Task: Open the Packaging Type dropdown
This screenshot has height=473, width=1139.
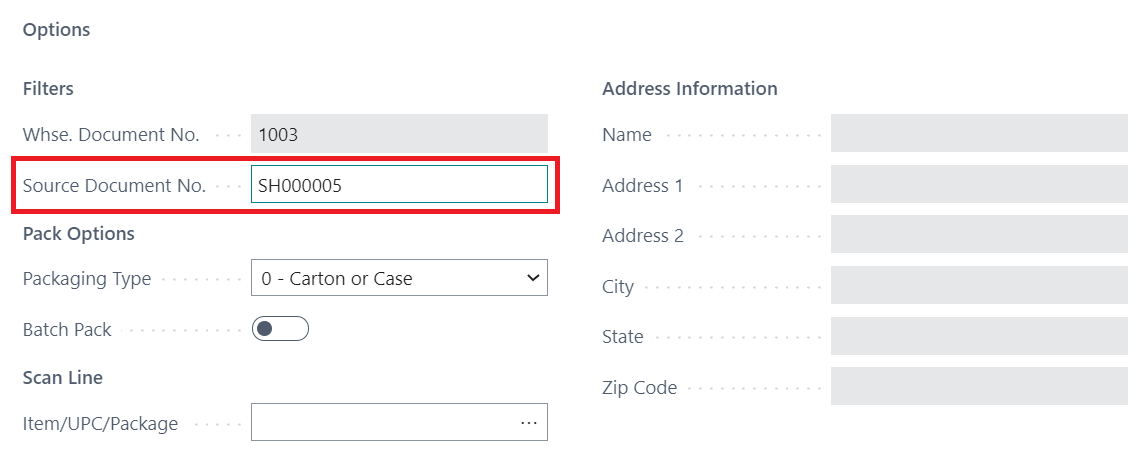Action: (399, 279)
